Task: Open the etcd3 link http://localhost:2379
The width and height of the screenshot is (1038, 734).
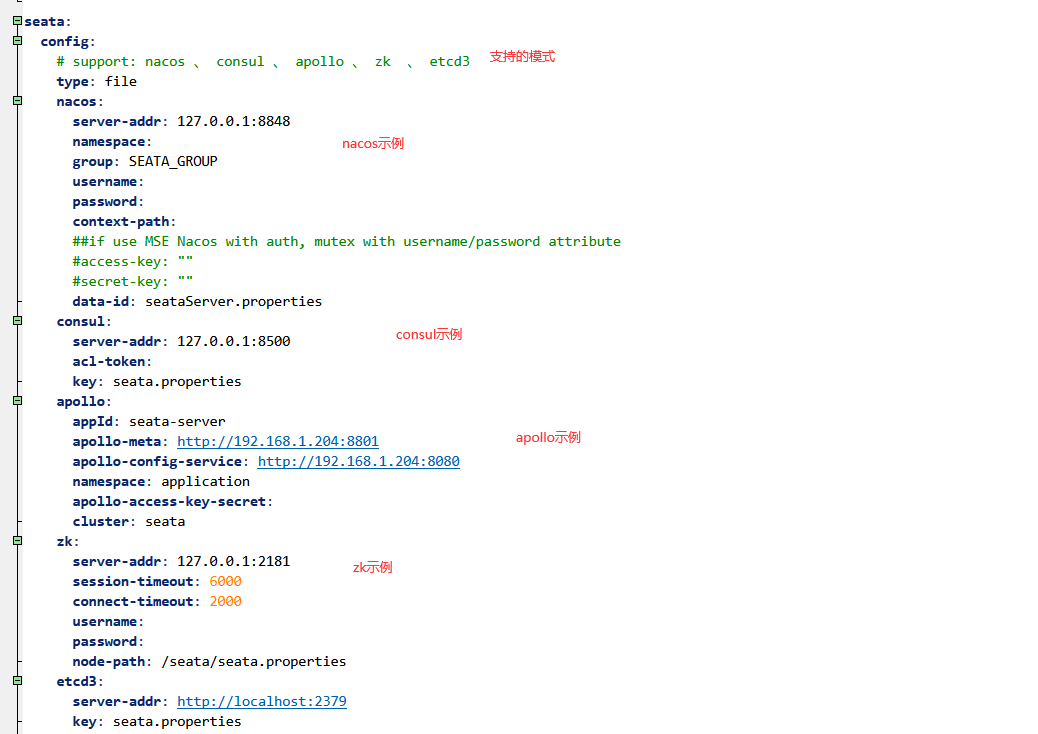Action: coord(261,702)
